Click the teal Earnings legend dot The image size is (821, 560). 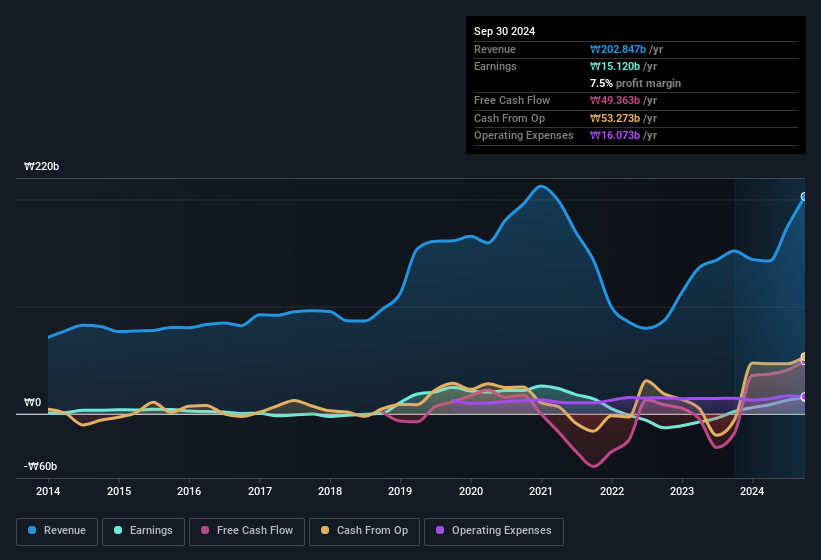coord(119,531)
